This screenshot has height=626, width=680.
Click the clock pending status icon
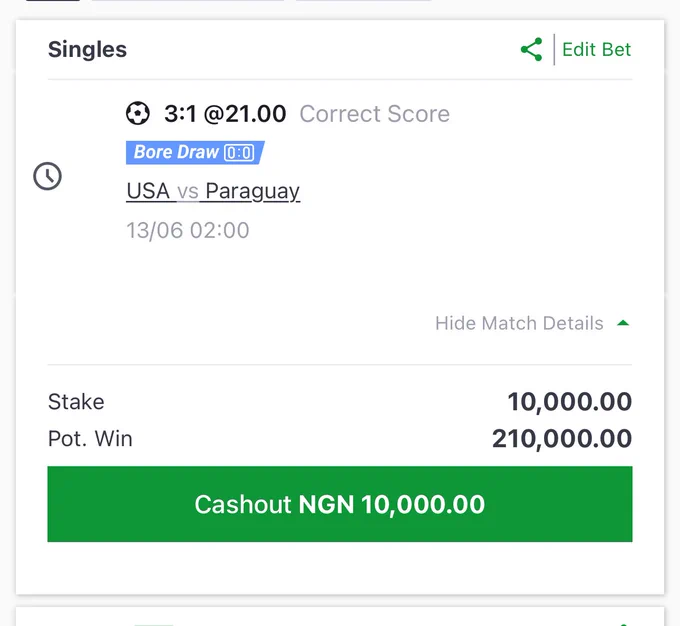click(47, 176)
